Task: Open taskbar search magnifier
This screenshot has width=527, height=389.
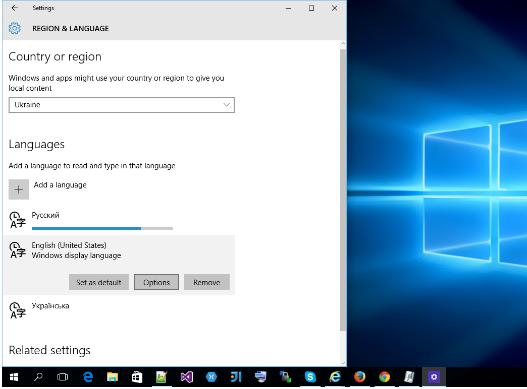Action: coord(38,377)
